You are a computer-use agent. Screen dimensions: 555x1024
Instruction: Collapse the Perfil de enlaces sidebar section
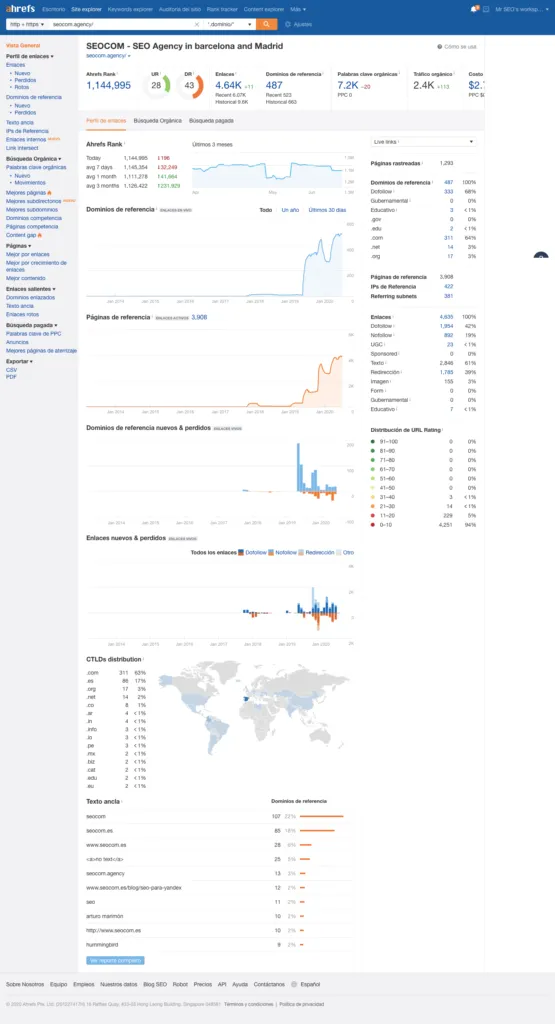[x=29, y=56]
